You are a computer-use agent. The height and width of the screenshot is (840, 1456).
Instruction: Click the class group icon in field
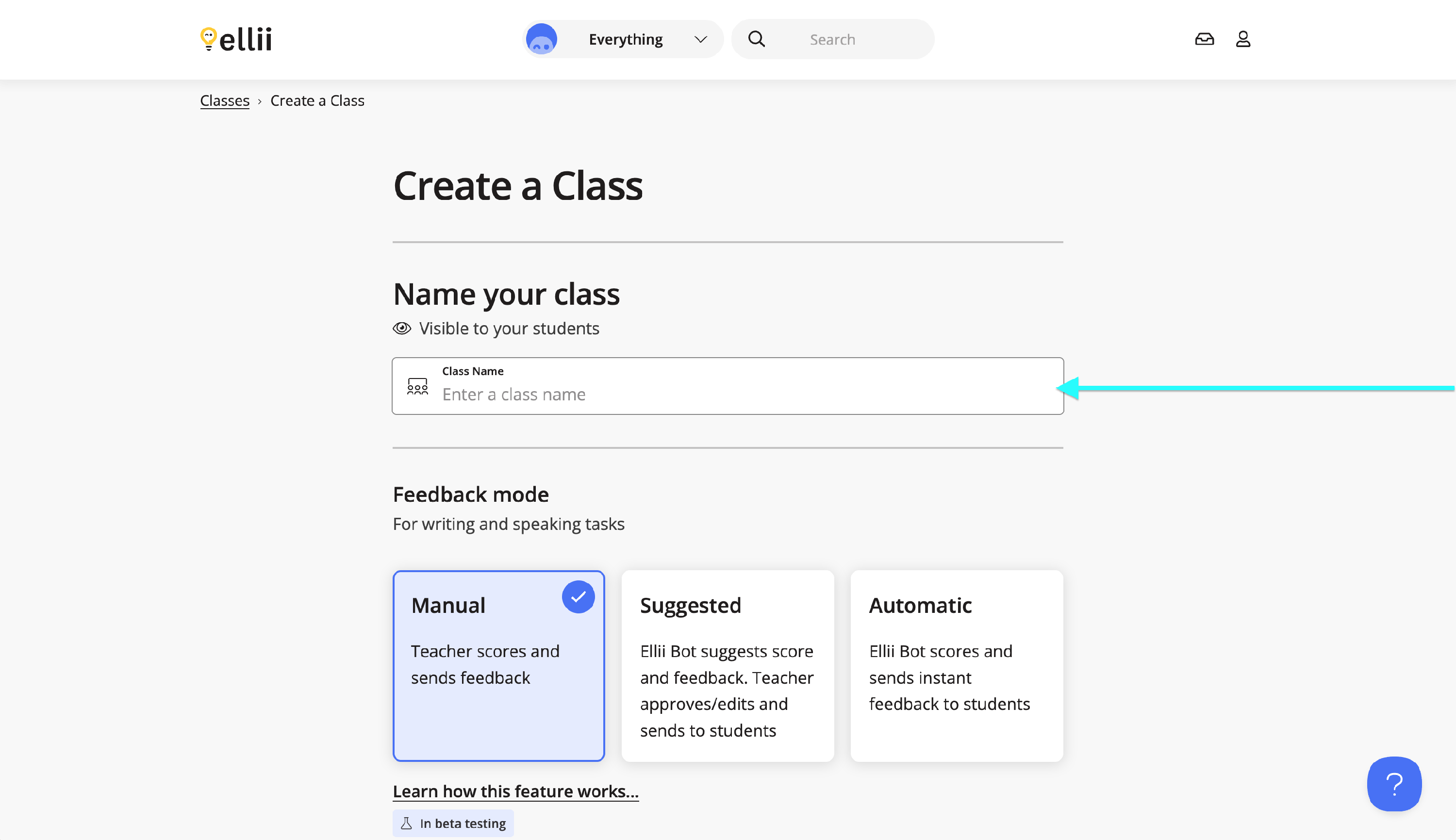tap(417, 386)
